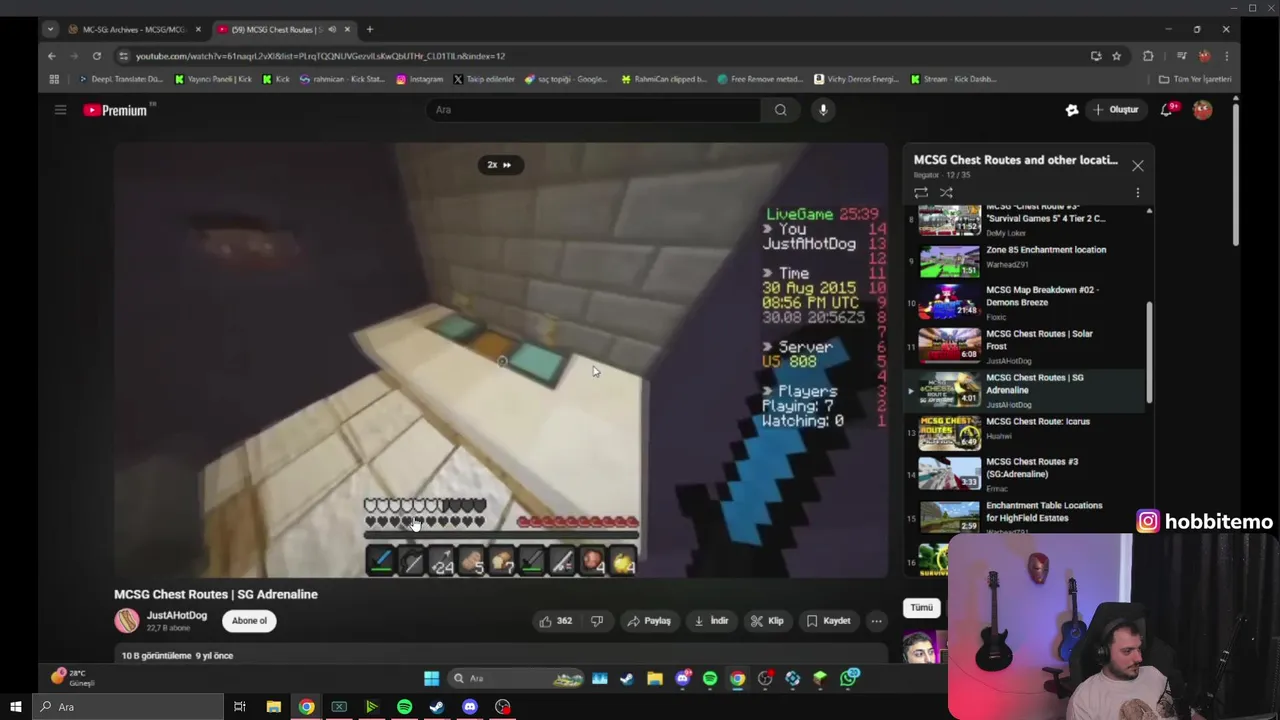Close the playlist panel with X
The height and width of the screenshot is (720, 1280).
1137,166
